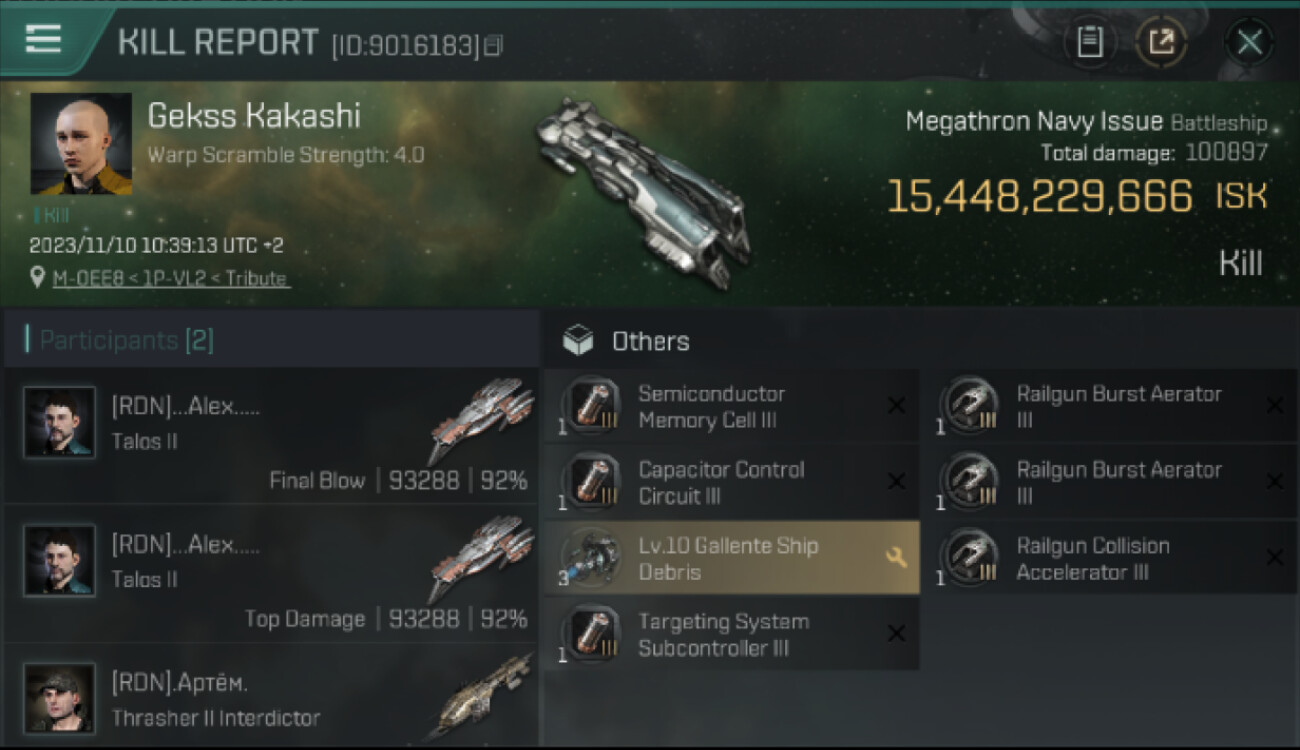Open Final Blow Talos II participant entry
This screenshot has width=1300, height=750.
point(272,436)
